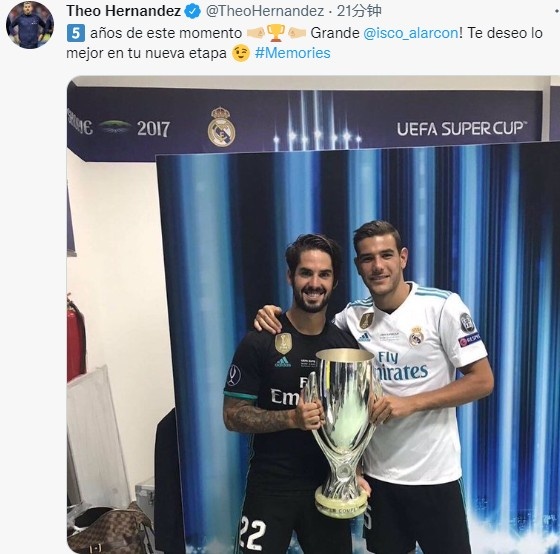Screen dimensions: 560x554
Task: Click the Fly Emirates logo on the white jersey
Action: (x=401, y=366)
